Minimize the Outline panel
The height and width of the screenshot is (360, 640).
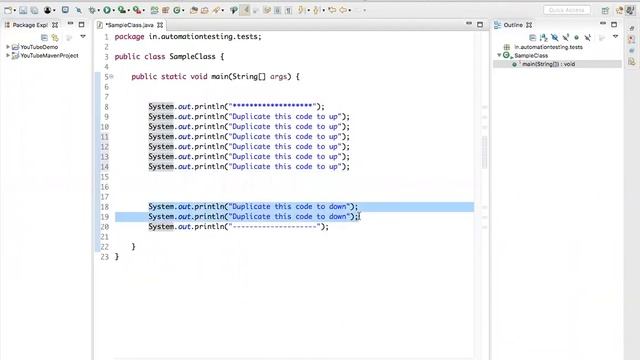coord(603,24)
